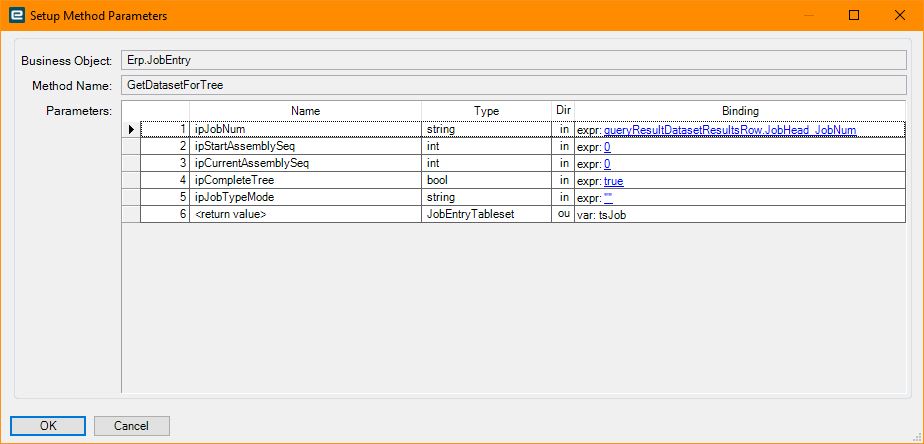Viewport: 924px width, 444px height.
Task: Click the Name column header
Action: click(x=305, y=111)
